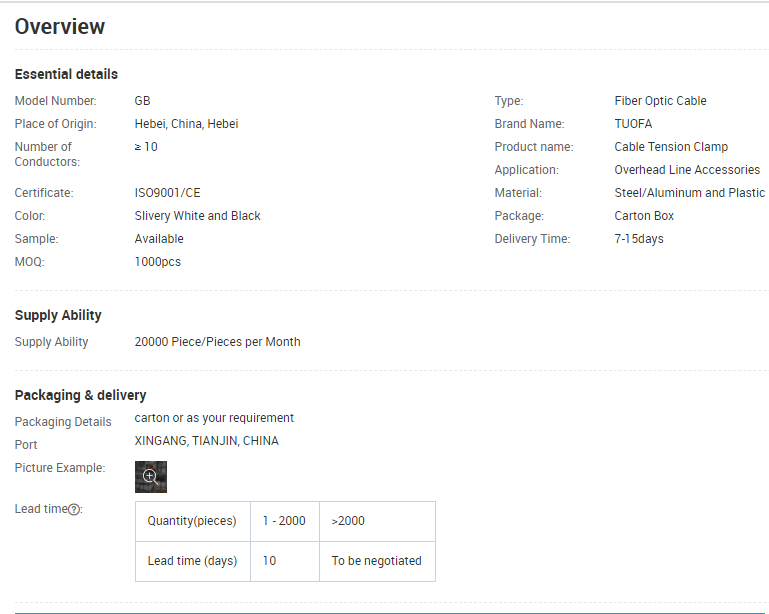769x614 pixels.
Task: Click the 'Number of Conductors:' label
Action: [x=47, y=154]
